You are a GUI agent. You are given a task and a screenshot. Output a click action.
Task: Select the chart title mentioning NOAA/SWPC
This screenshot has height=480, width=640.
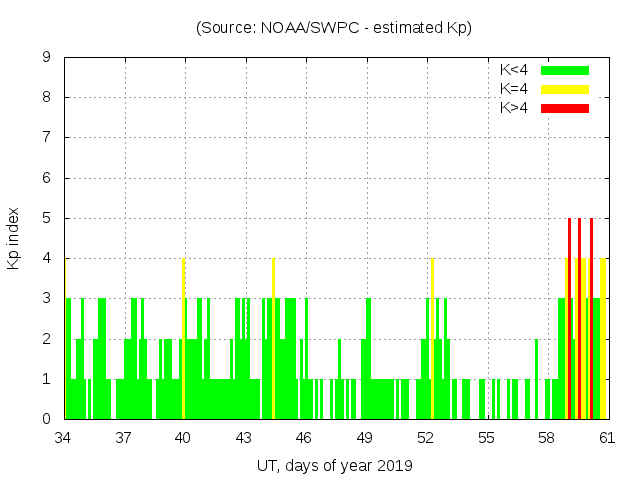click(x=334, y=28)
